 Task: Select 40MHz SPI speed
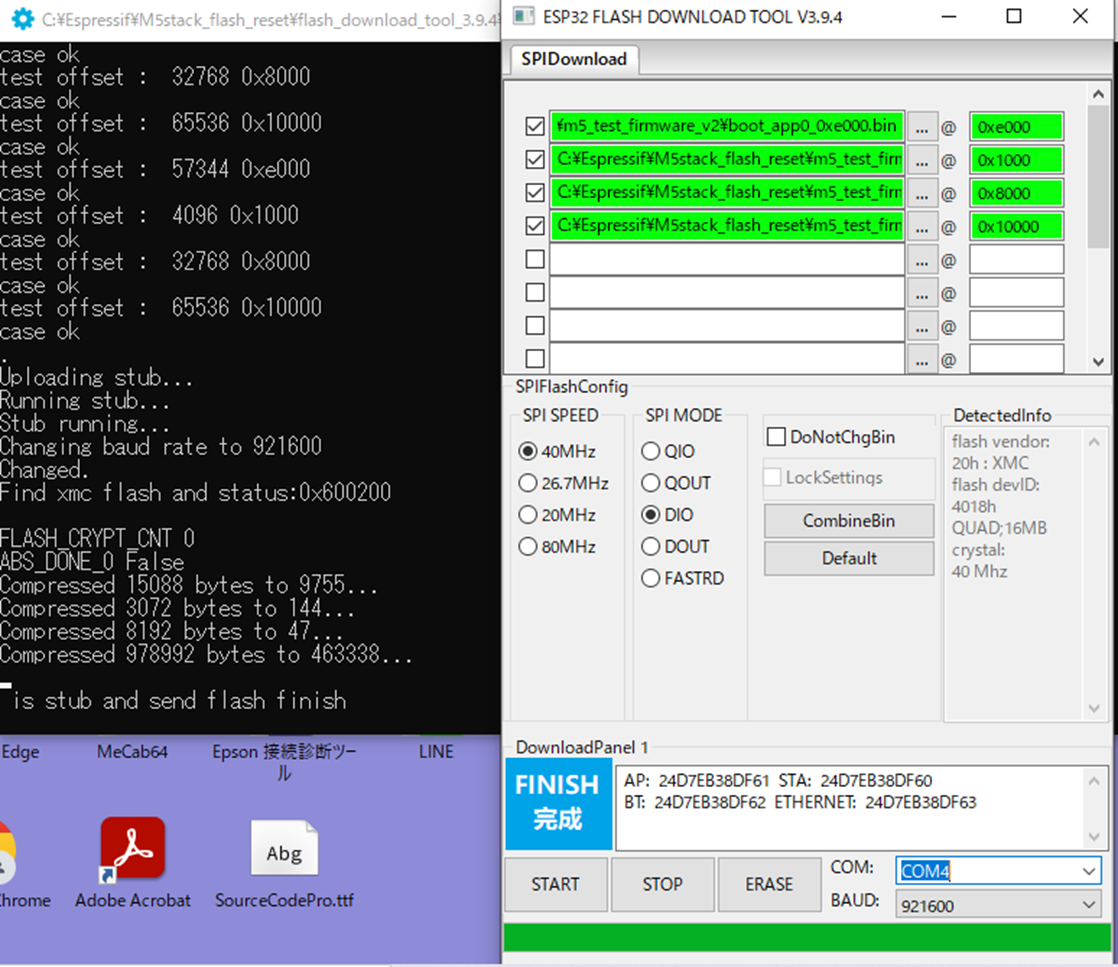(528, 451)
